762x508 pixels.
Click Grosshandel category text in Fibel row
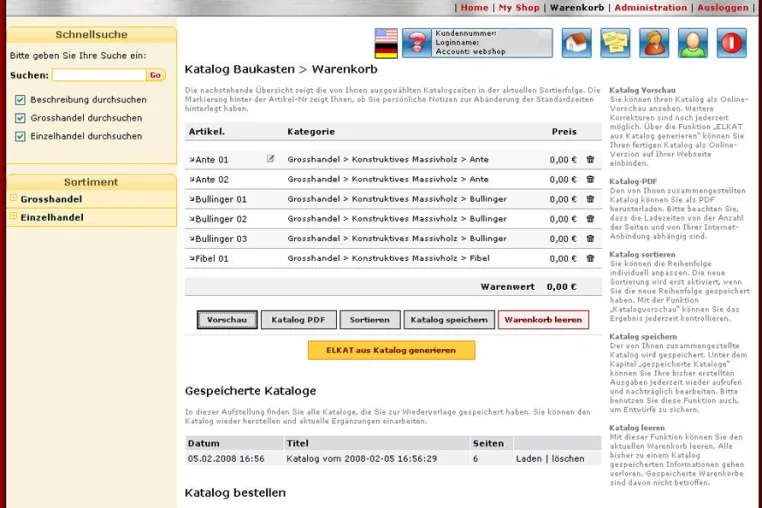pos(313,258)
